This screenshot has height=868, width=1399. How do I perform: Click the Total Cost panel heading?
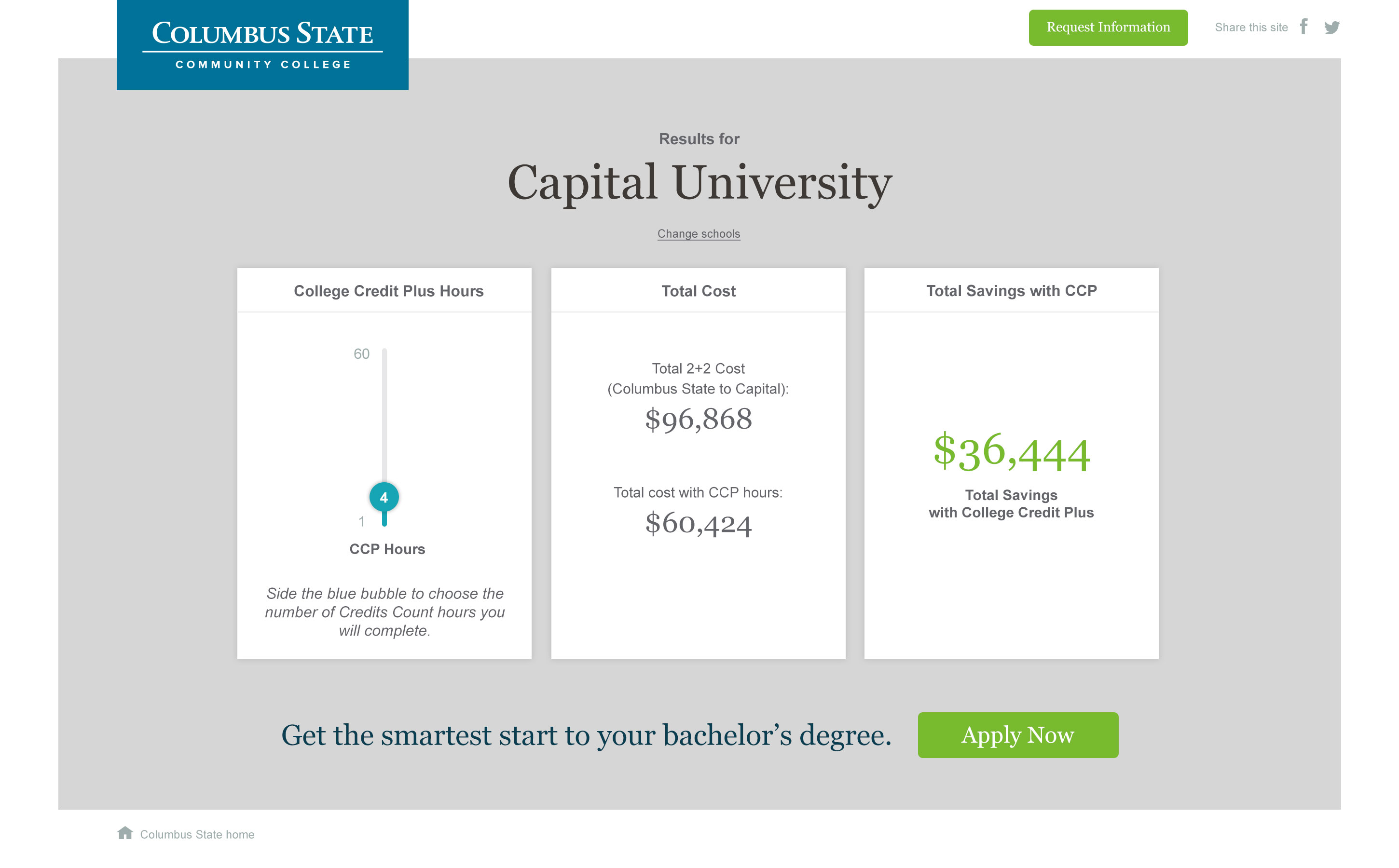(698, 291)
